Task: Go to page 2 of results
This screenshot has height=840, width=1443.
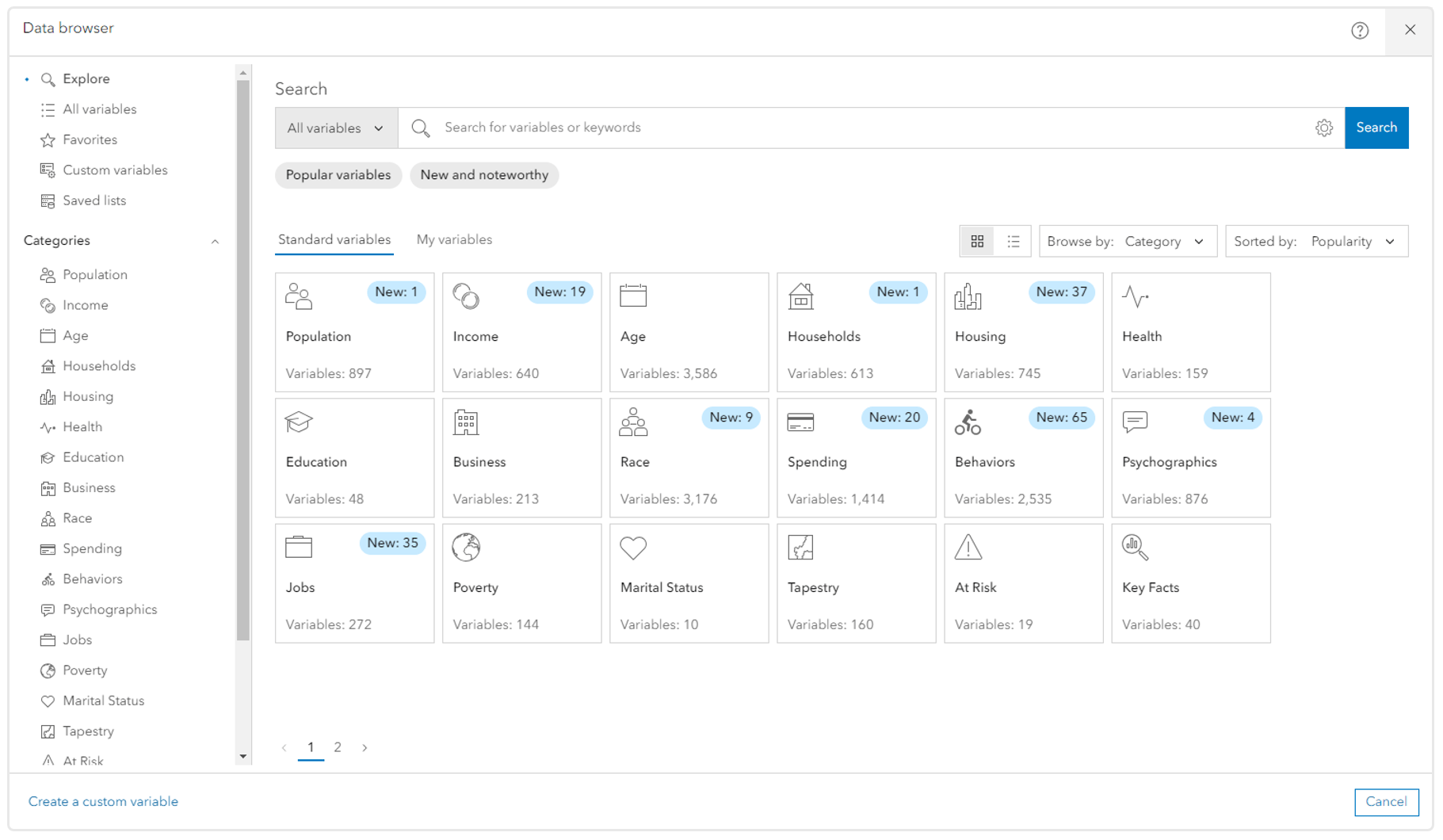Action: [338, 746]
